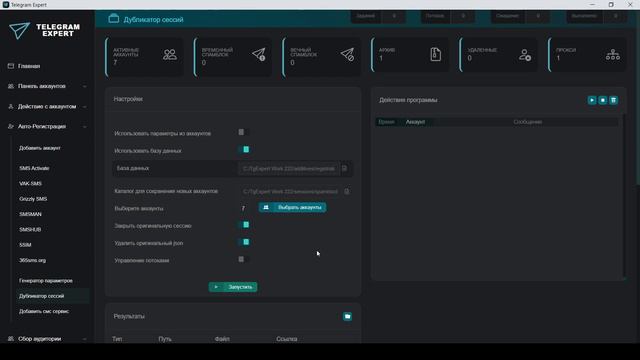Viewport: 640px width, 360px height.
Task: Maximize the Telegram Expert window
Action: 611,4
